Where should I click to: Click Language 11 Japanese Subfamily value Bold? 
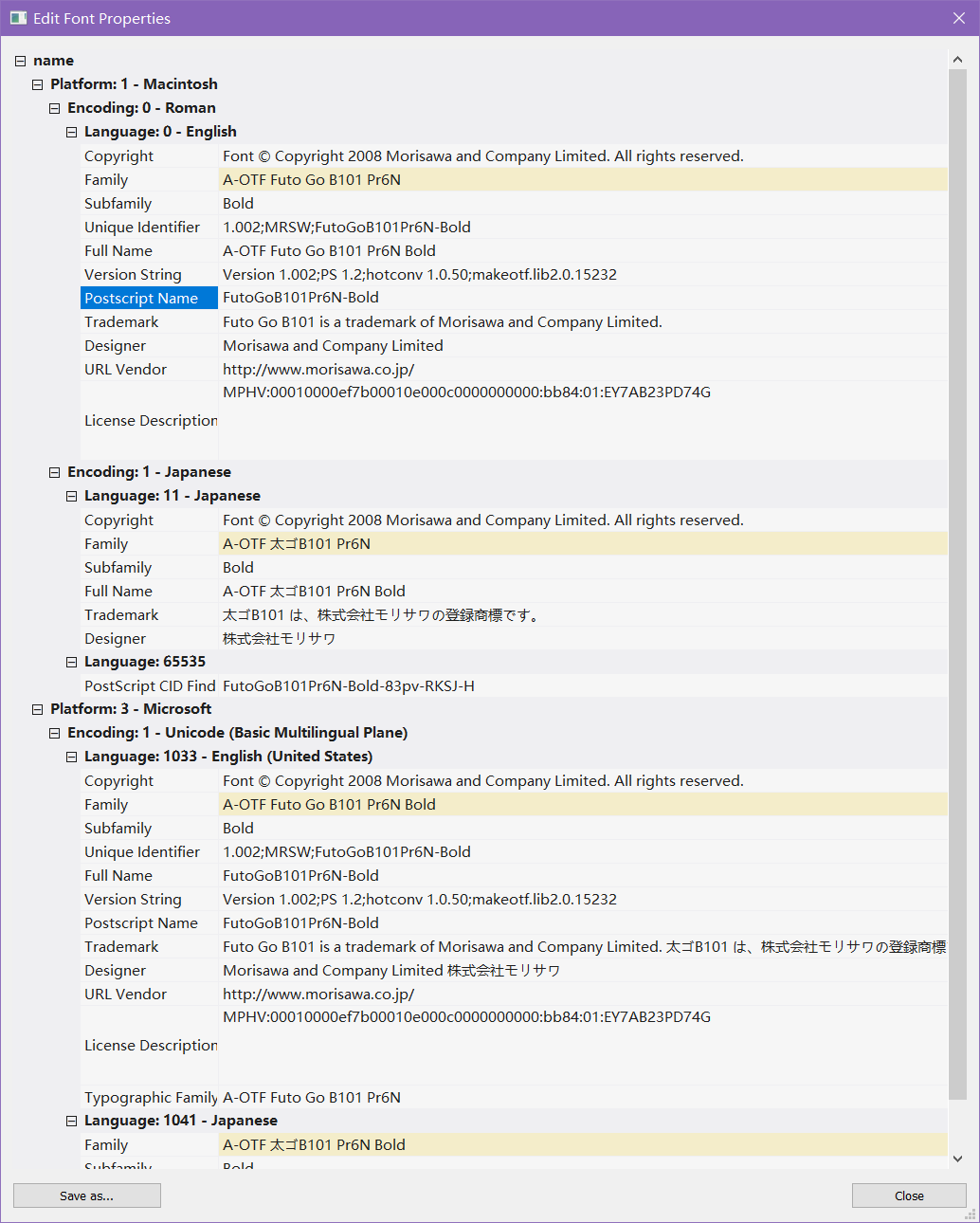(583, 567)
